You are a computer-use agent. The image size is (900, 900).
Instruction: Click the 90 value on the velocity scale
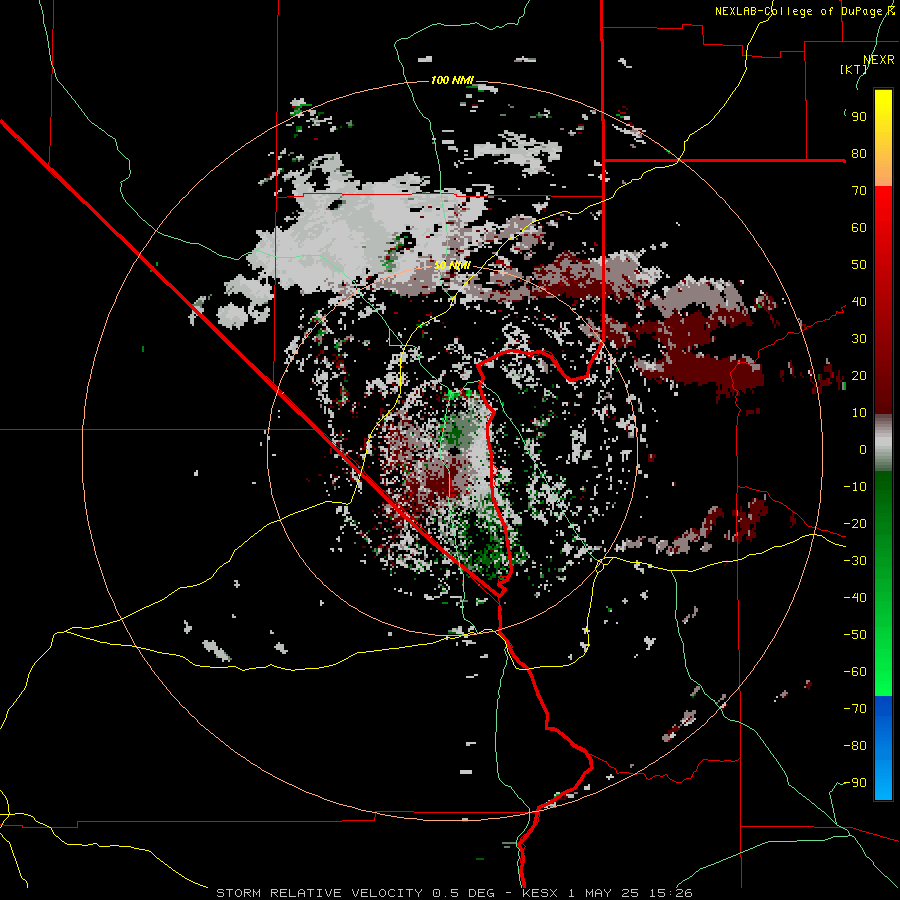859,117
